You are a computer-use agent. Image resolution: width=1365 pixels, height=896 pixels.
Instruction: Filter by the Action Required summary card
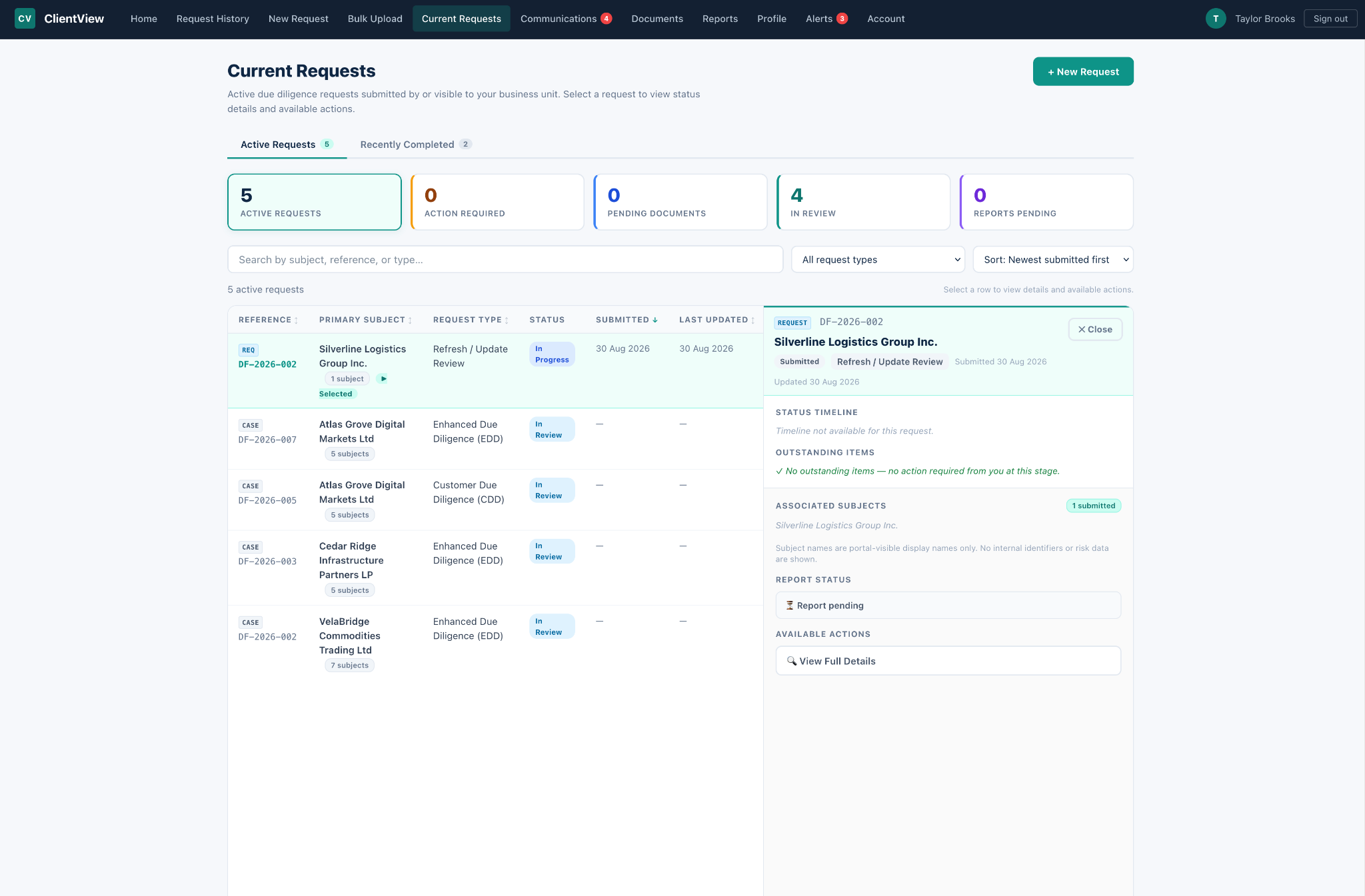pyautogui.click(x=497, y=202)
